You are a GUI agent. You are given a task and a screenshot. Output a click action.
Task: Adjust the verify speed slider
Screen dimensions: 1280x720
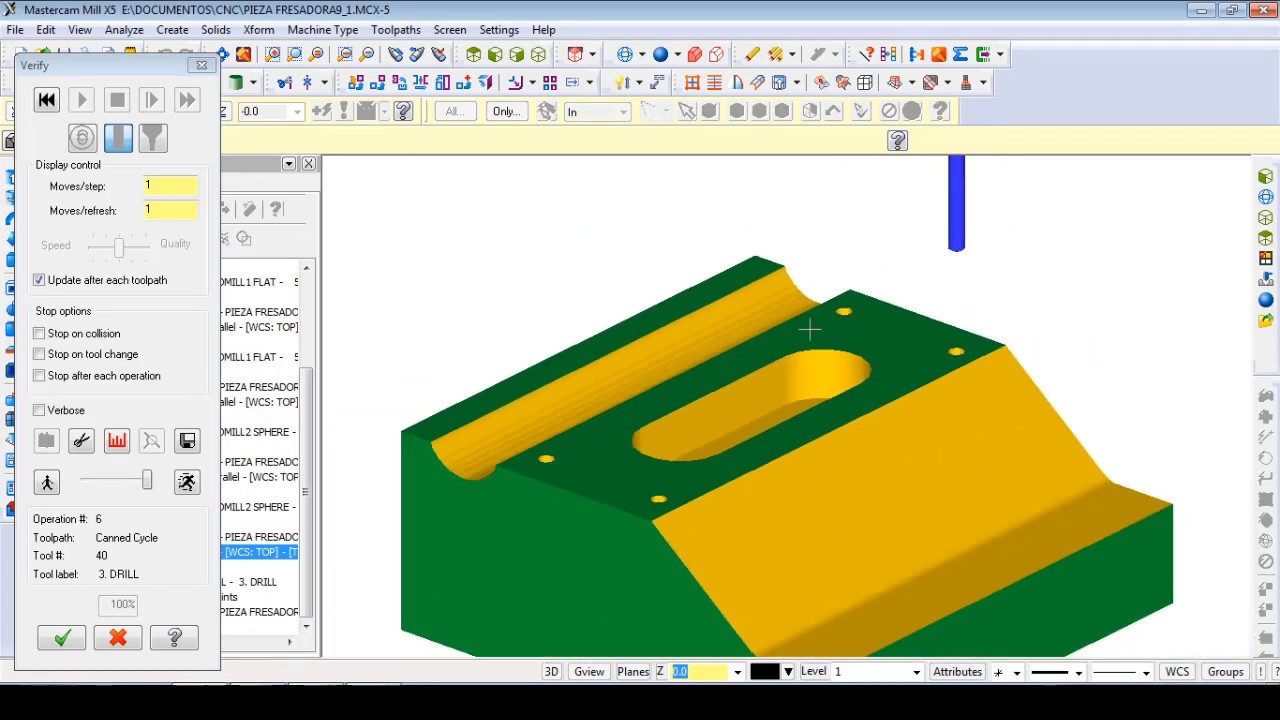pyautogui.click(x=147, y=481)
